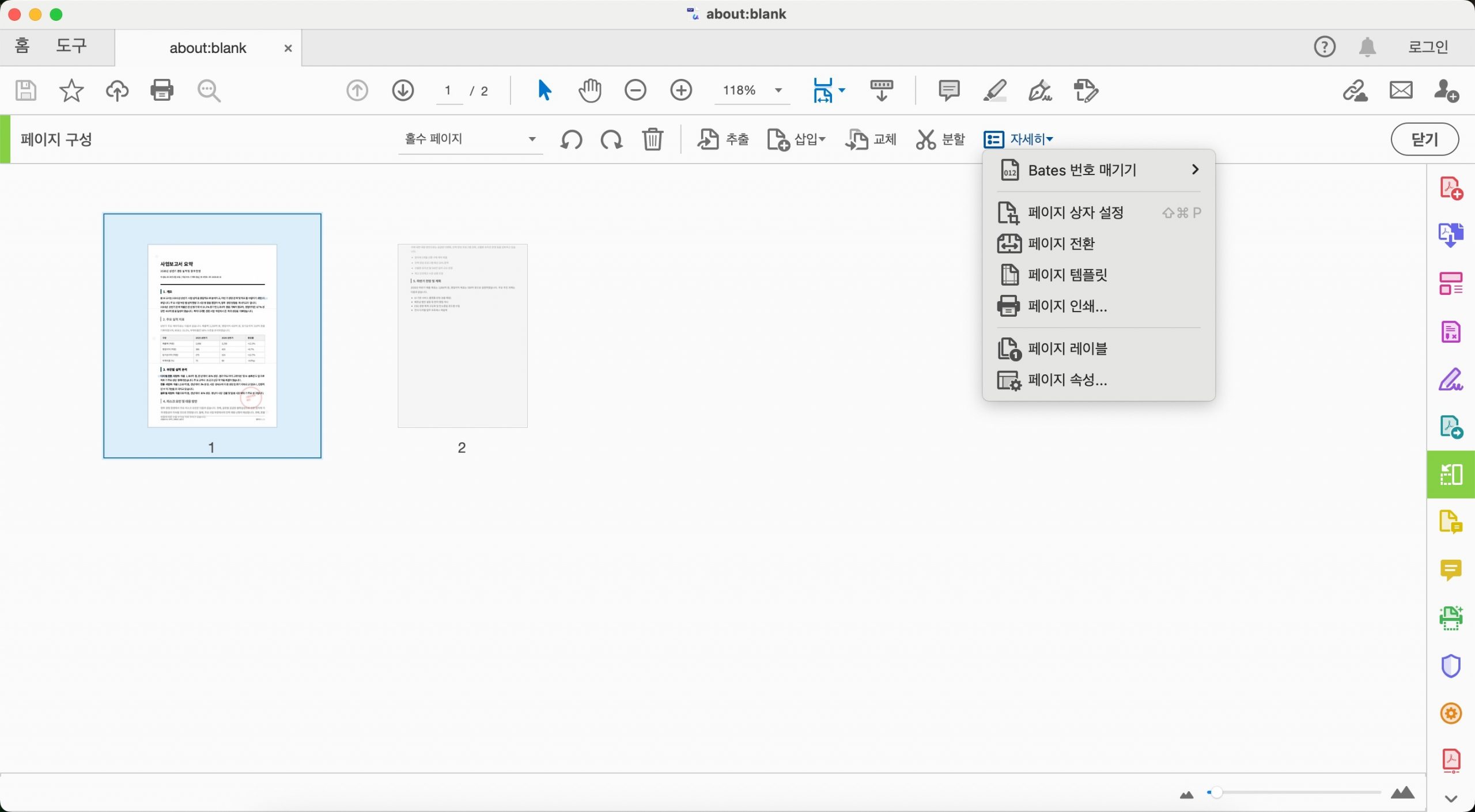Print the document using the toolbar printer icon

coord(162,90)
